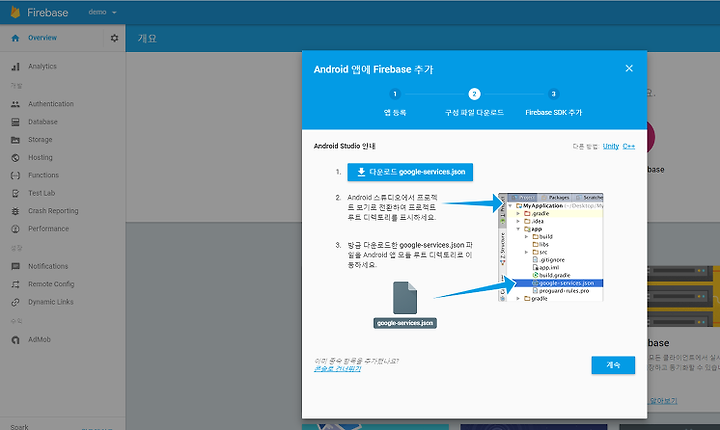The height and width of the screenshot is (430, 720).
Task: Click the Firebase flame logo
Action: point(15,12)
